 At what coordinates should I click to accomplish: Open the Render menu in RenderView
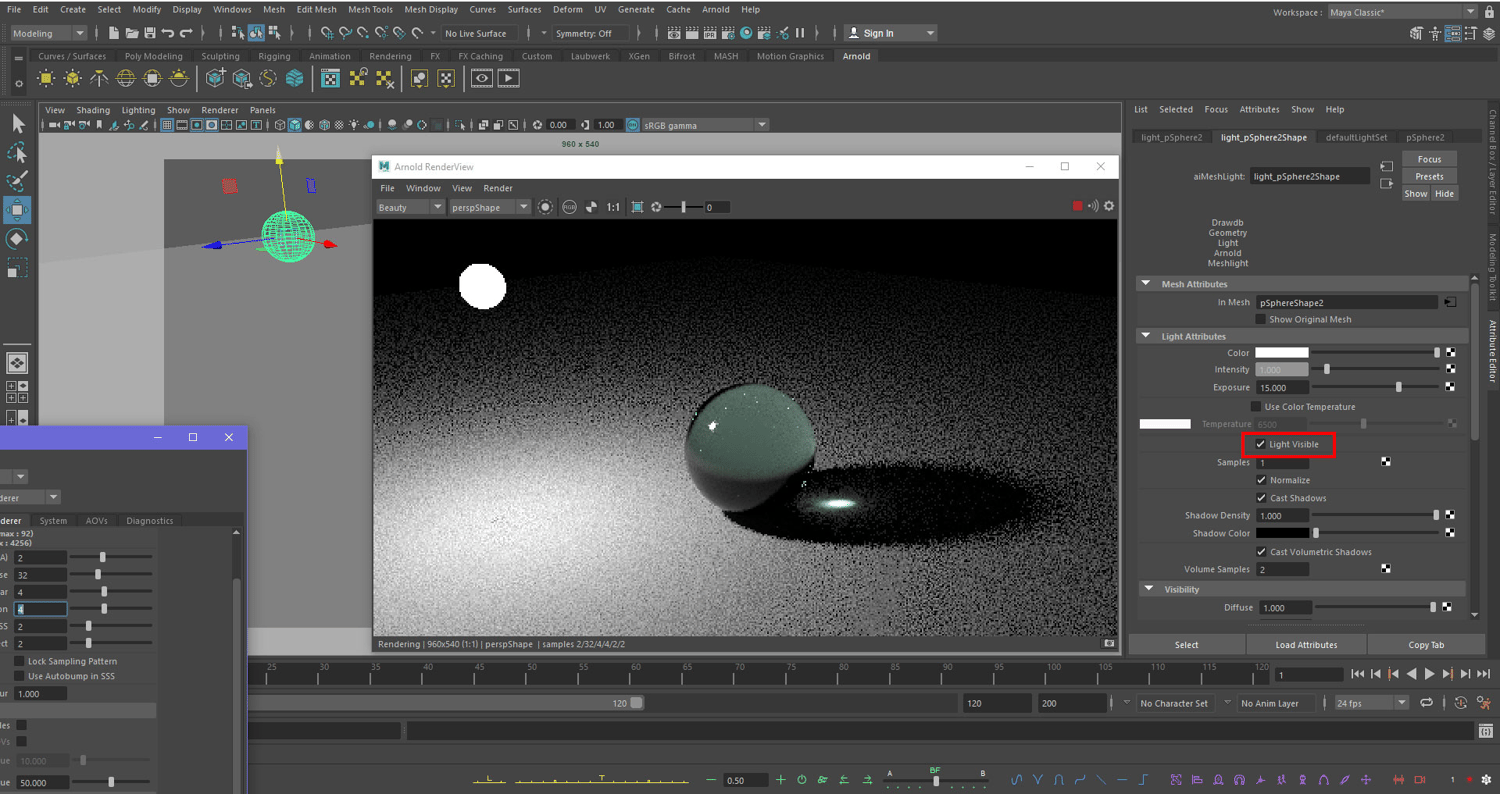pyautogui.click(x=497, y=188)
